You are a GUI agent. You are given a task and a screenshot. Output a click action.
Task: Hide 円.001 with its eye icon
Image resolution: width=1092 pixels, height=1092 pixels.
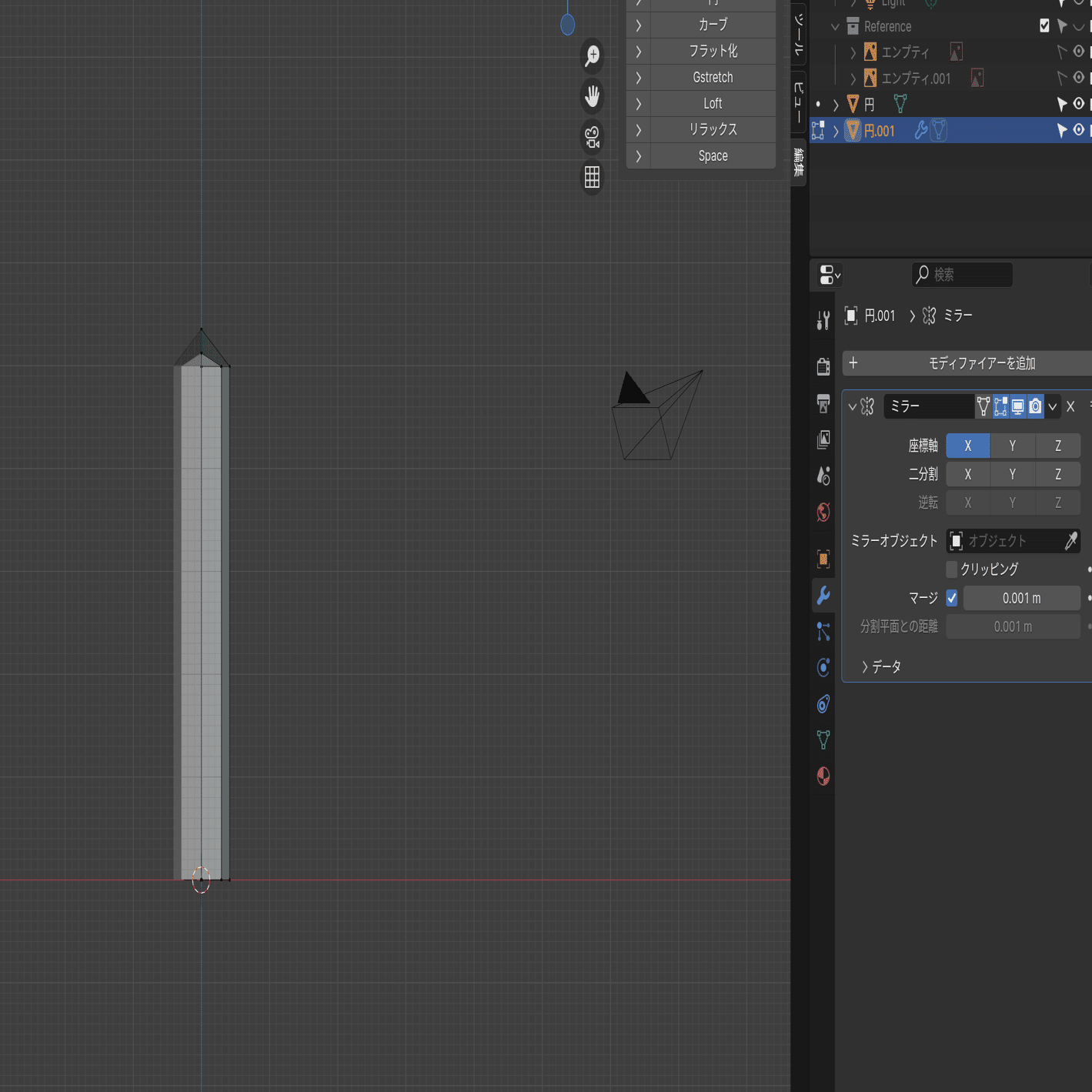click(x=1079, y=130)
